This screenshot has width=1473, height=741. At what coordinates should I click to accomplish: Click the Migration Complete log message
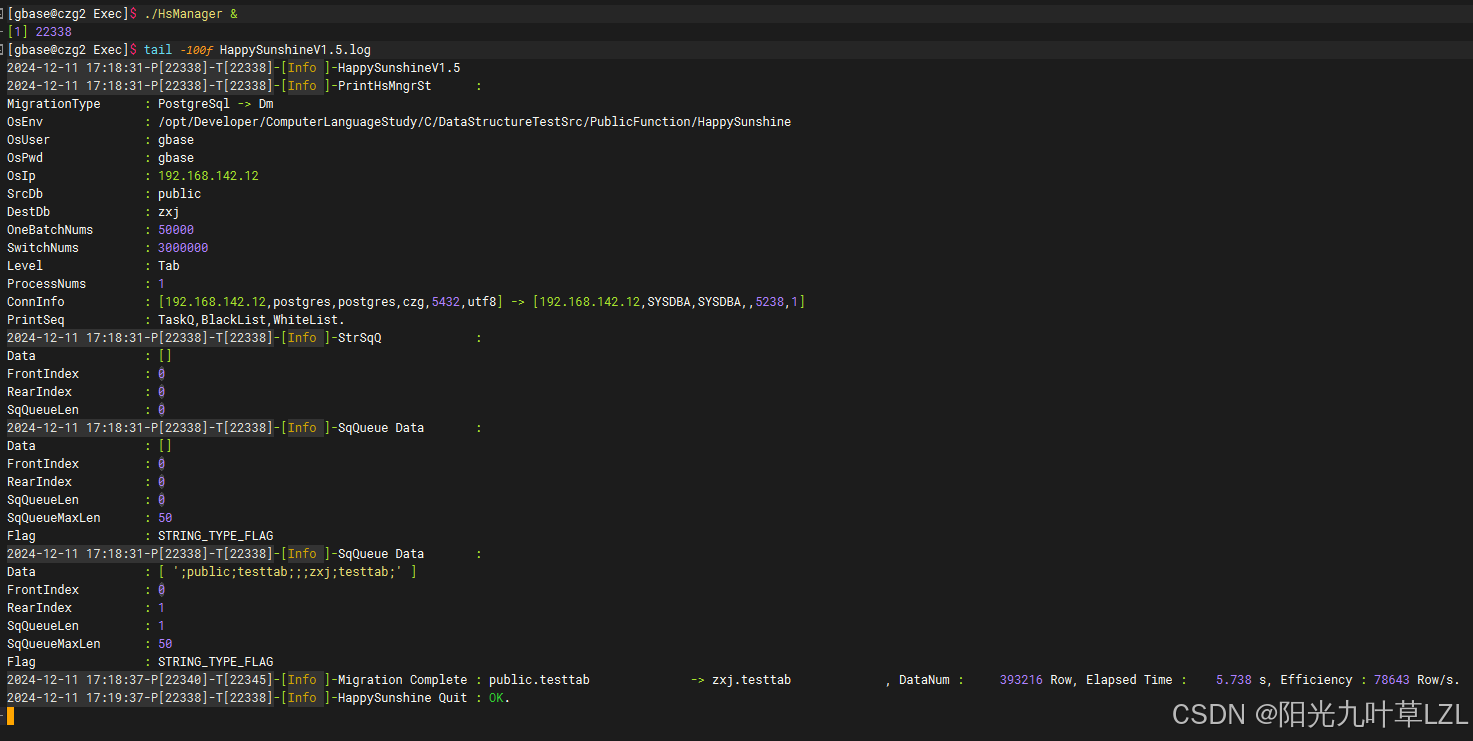(402, 680)
